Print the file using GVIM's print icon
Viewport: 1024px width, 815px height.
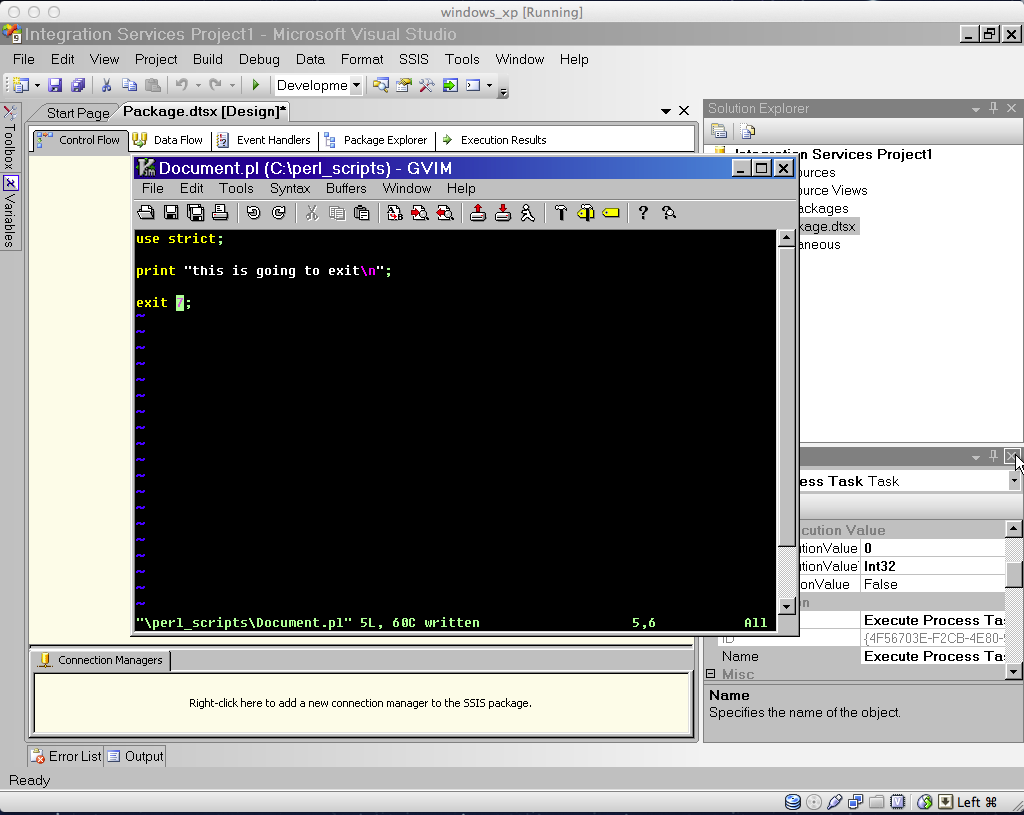pos(220,212)
